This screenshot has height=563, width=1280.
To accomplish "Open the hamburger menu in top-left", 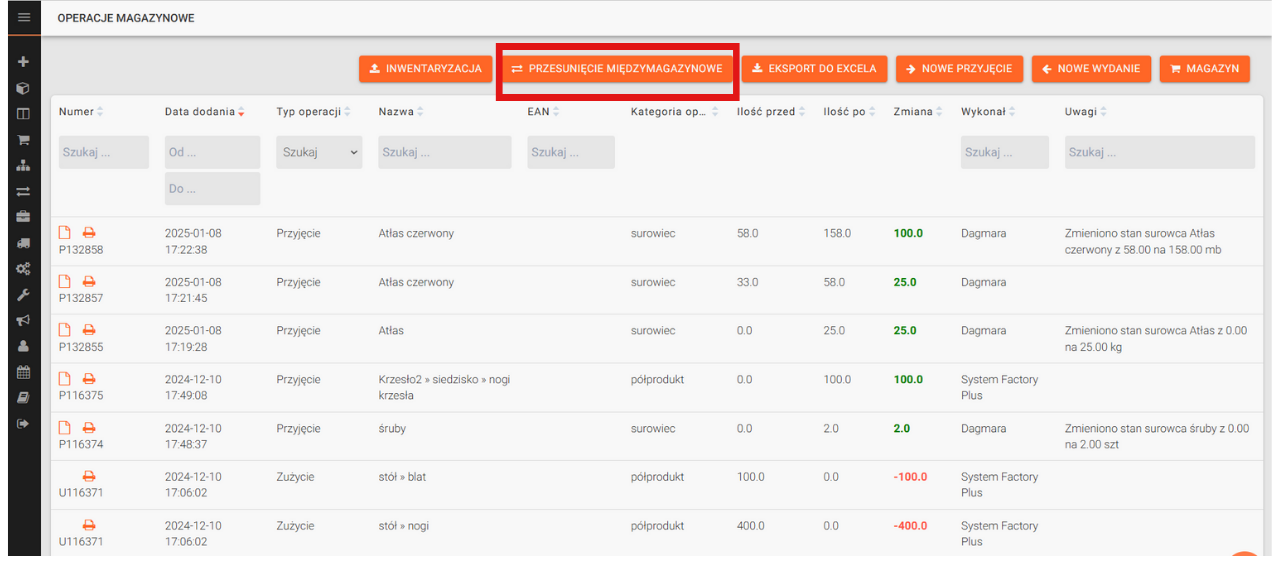I will click(24, 18).
